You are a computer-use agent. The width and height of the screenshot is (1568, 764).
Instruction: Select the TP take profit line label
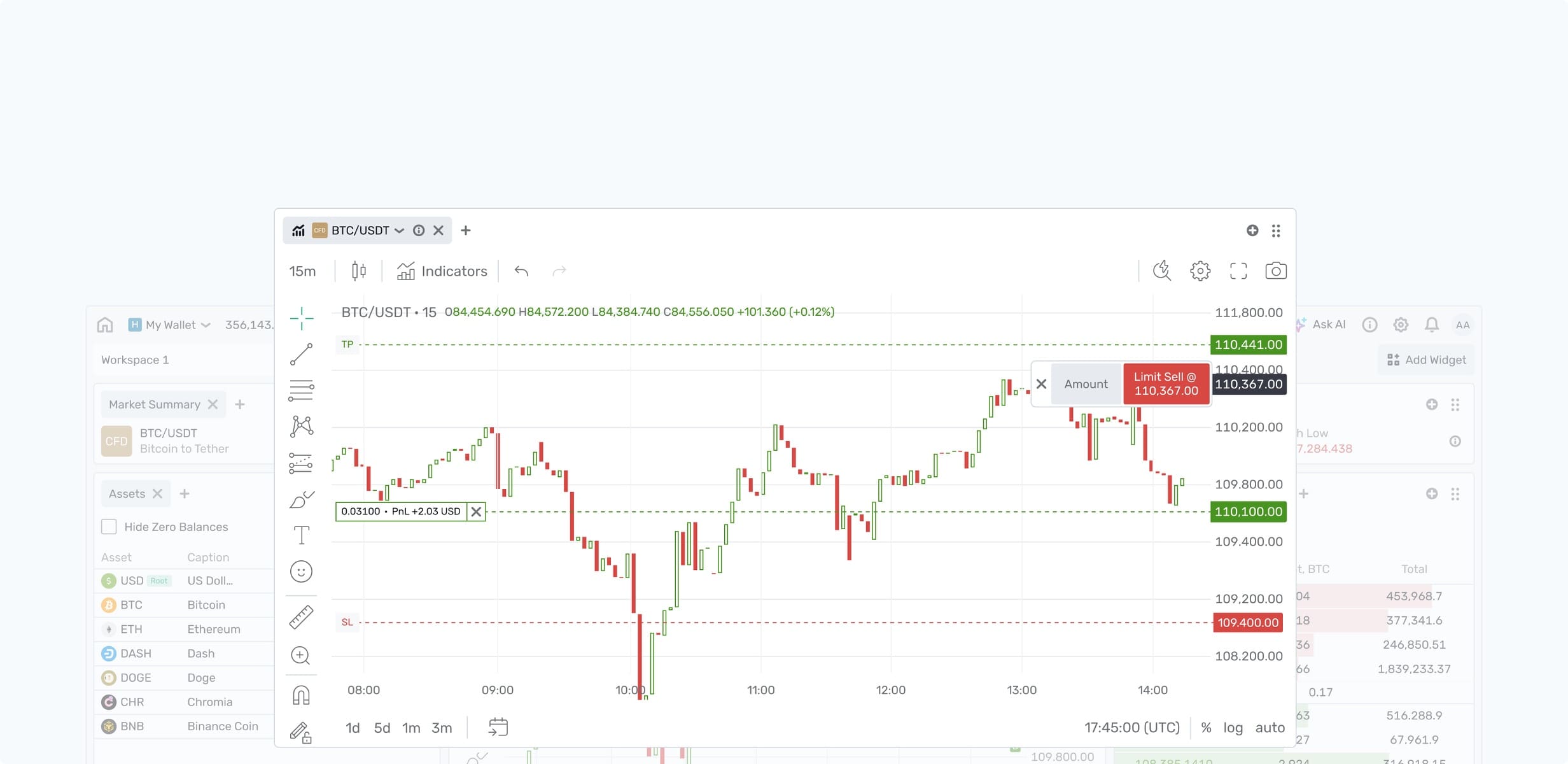click(x=347, y=344)
